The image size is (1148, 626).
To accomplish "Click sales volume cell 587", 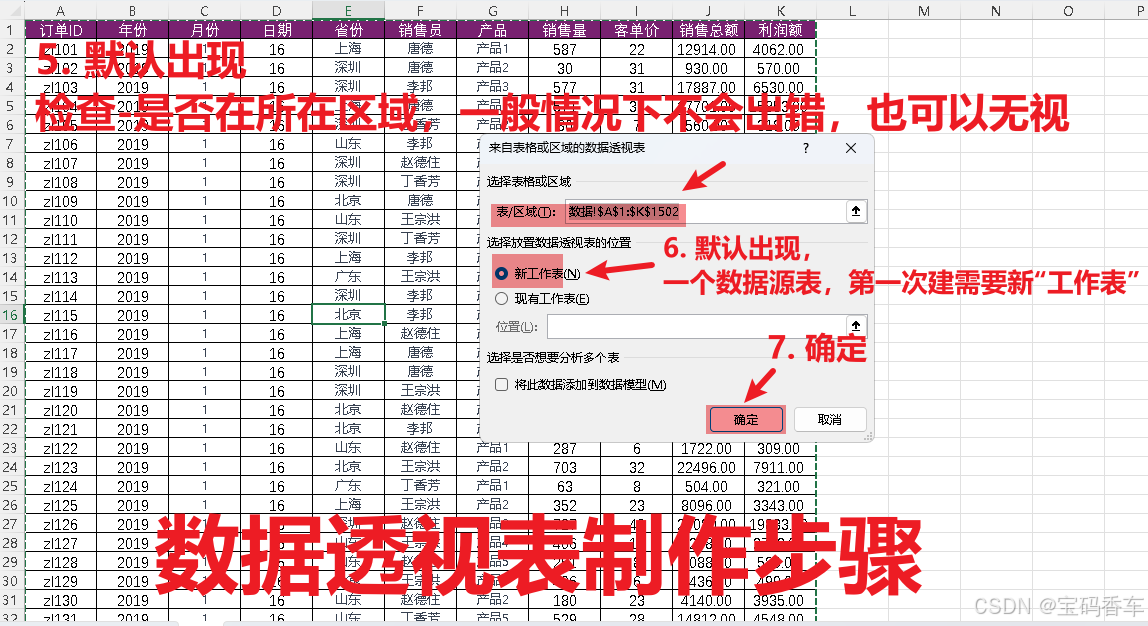I will click(x=564, y=49).
